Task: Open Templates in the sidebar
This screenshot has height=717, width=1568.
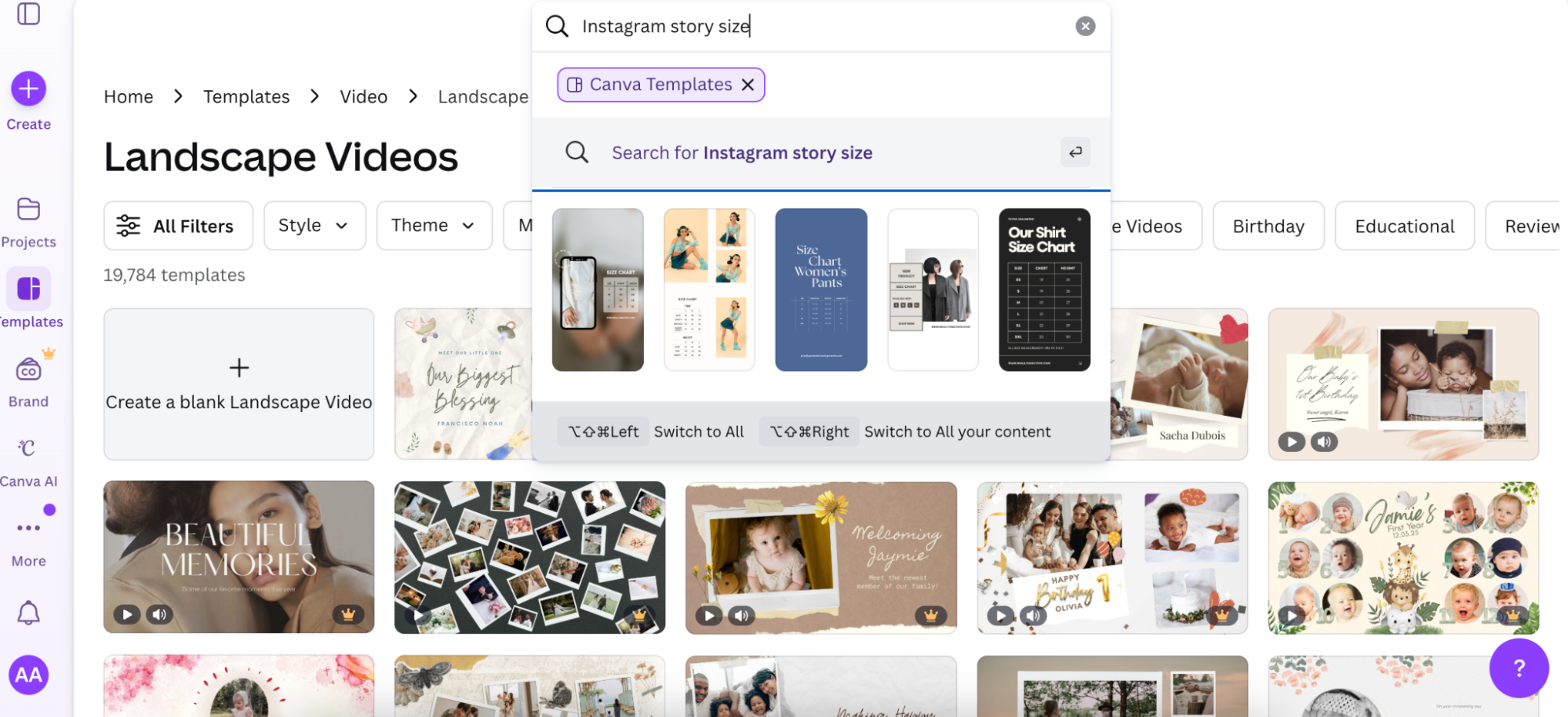Action: [28, 300]
